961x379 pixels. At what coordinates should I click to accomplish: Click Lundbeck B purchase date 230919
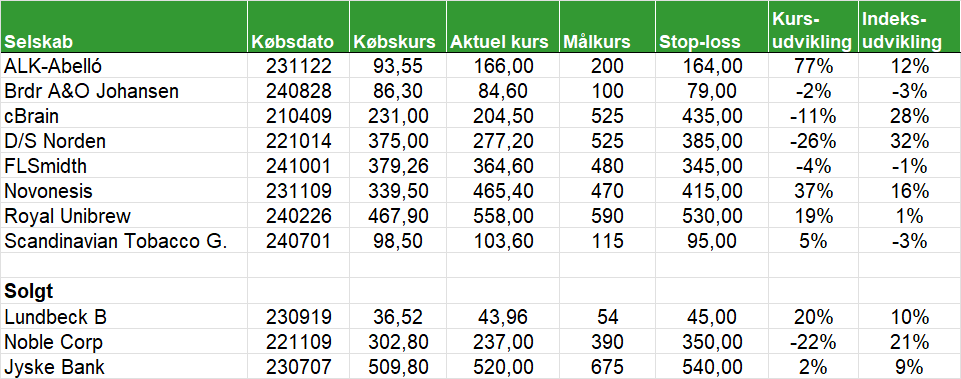tap(298, 316)
